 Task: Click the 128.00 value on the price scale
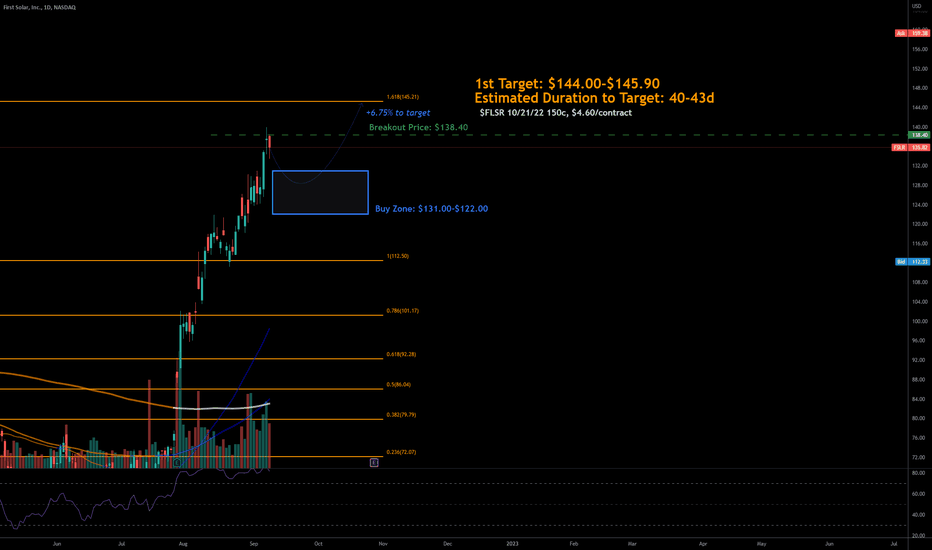pyautogui.click(x=920, y=185)
